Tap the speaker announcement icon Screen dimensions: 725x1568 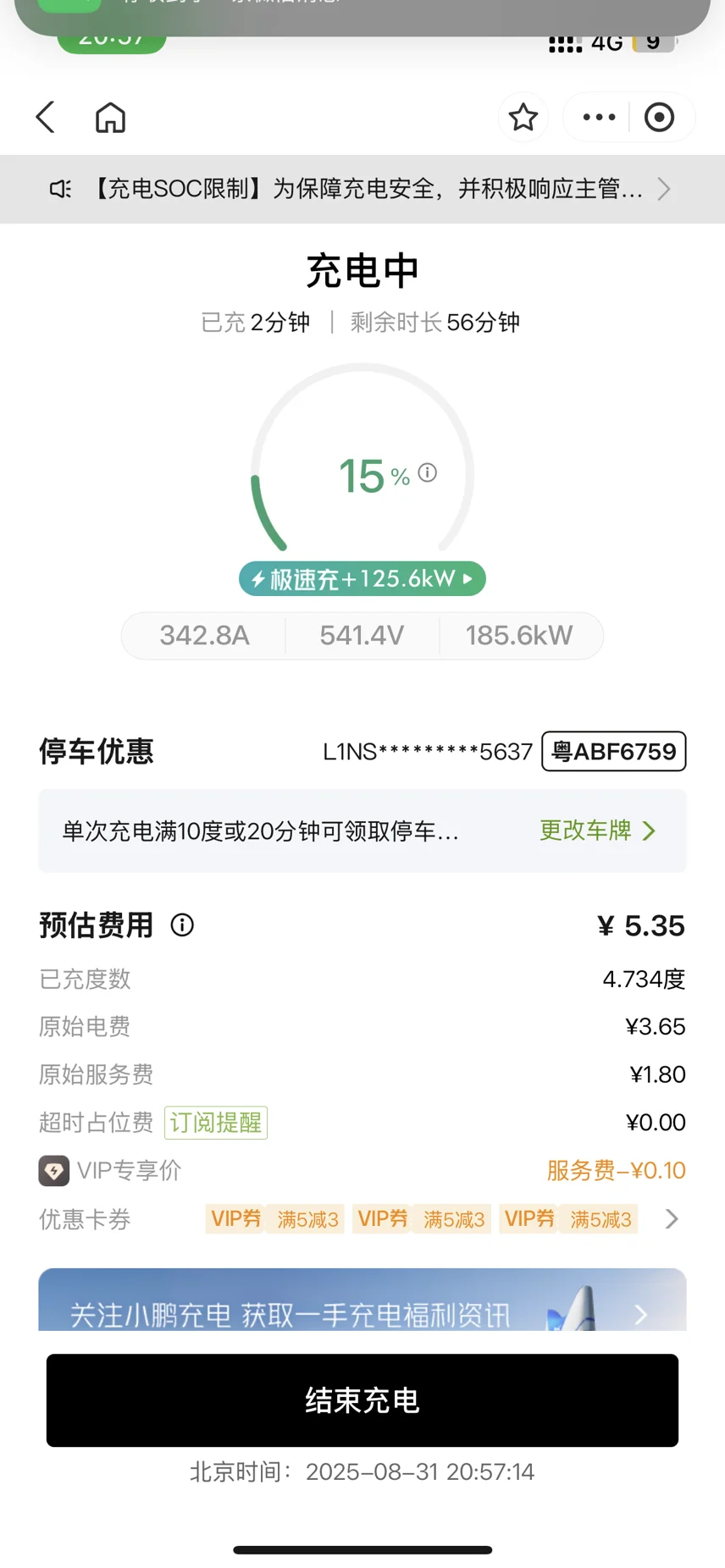click(60, 189)
